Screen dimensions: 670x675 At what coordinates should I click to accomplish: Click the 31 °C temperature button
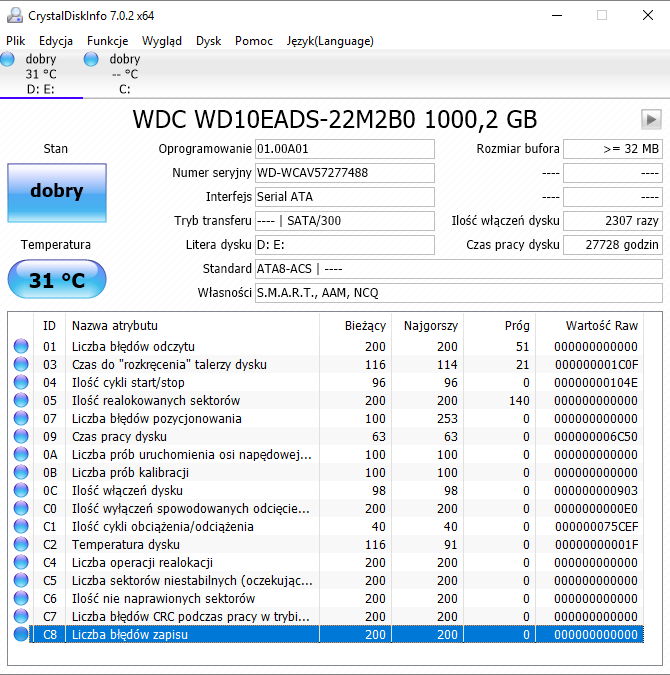tap(57, 279)
